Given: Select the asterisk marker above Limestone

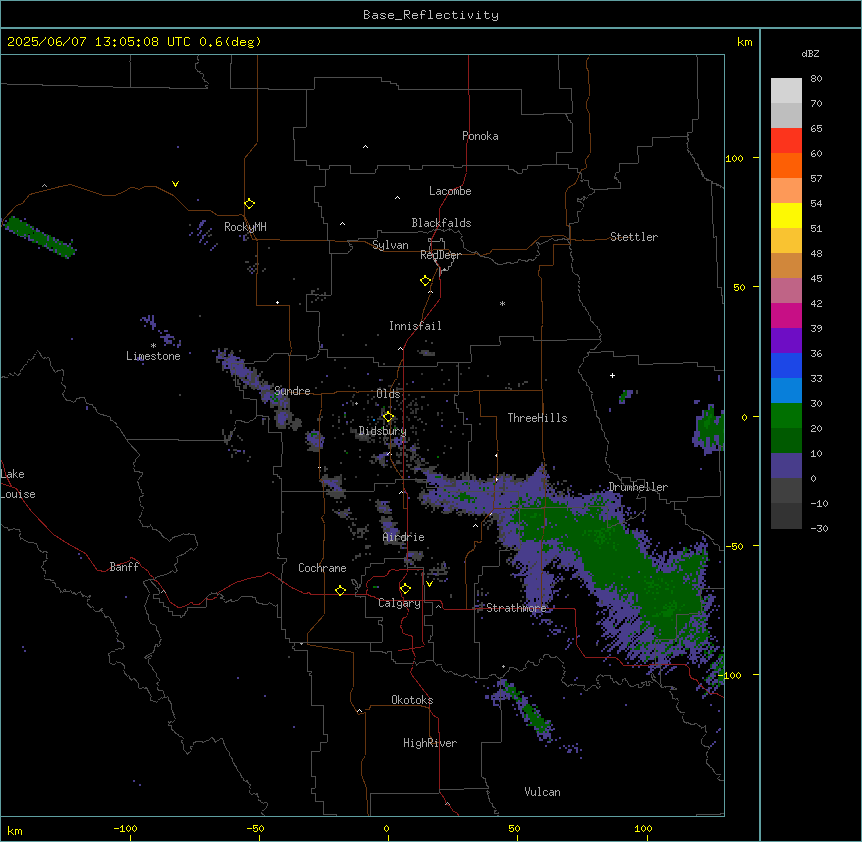Looking at the screenshot, I should tap(153, 346).
